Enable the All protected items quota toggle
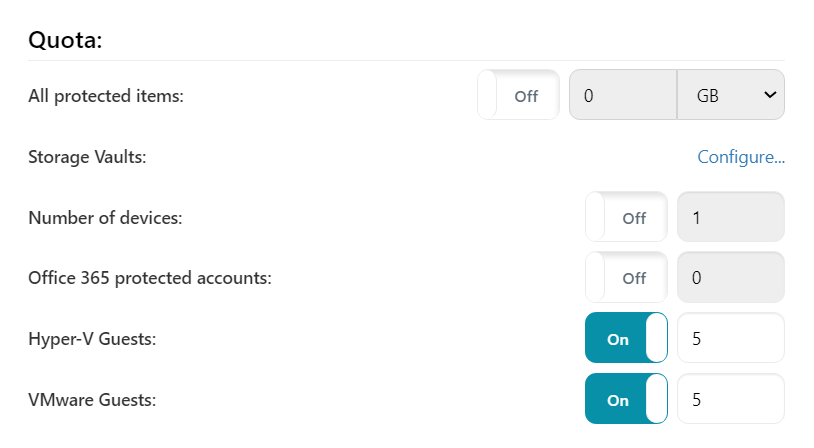The width and height of the screenshot is (814, 448). [x=518, y=96]
